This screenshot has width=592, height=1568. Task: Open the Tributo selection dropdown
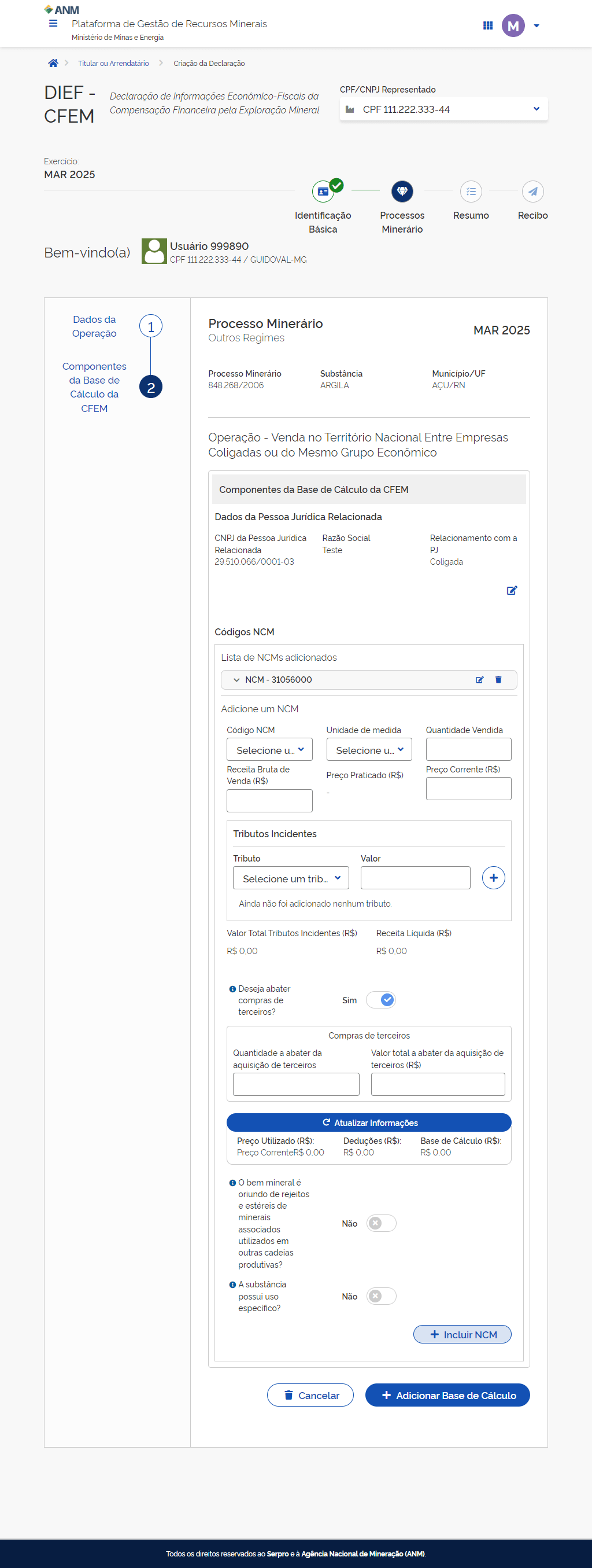click(x=291, y=878)
